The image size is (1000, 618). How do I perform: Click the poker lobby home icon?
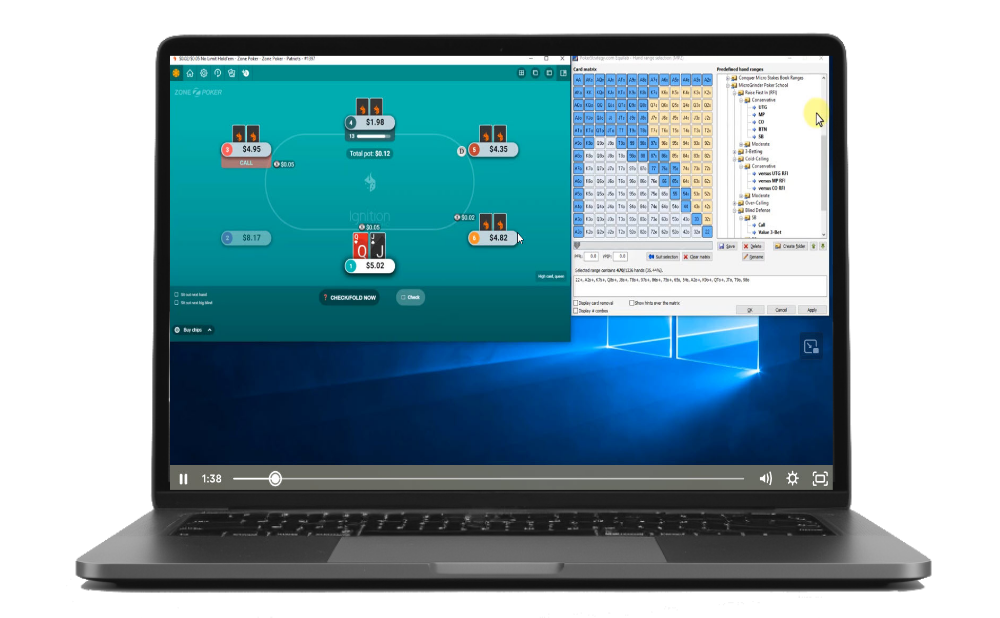[190, 73]
